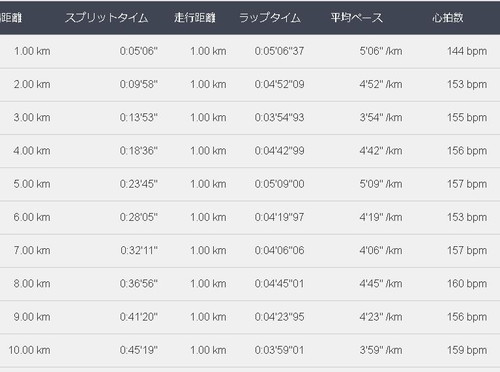Screen dimensions: 500x372
Task: Click the 144 bpm heart rate cell
Action: (467, 51)
